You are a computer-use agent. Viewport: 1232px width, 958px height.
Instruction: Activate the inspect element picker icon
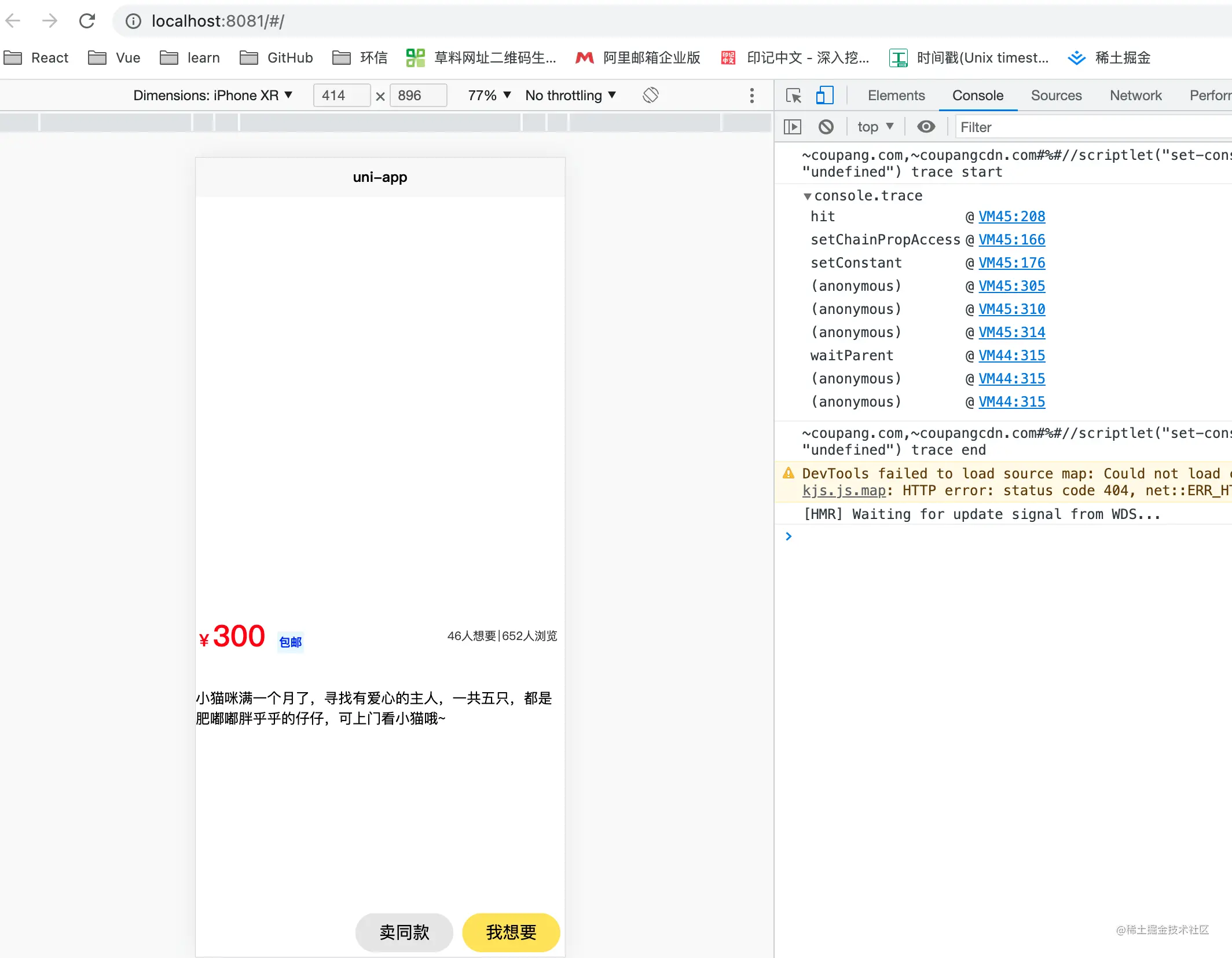(793, 95)
